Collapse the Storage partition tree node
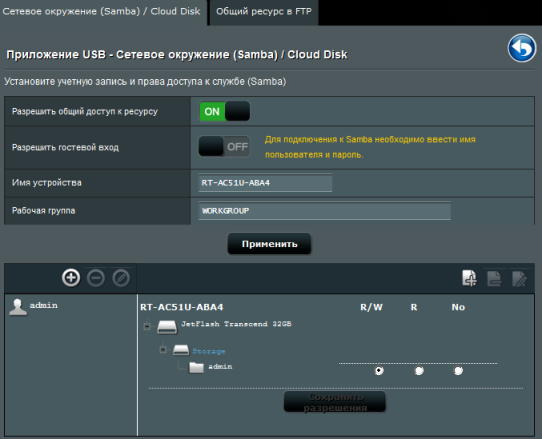The width and height of the screenshot is (542, 439). (163, 349)
